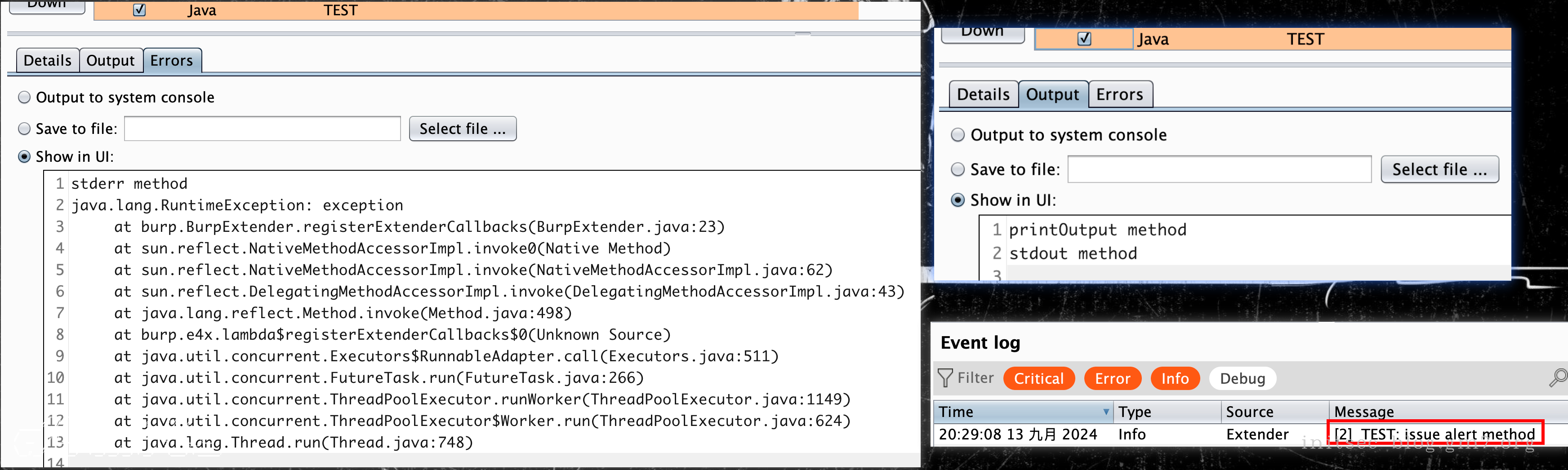Click 'Select file ...' button in Output panel
This screenshot has height=470, width=1568.
(x=1439, y=169)
